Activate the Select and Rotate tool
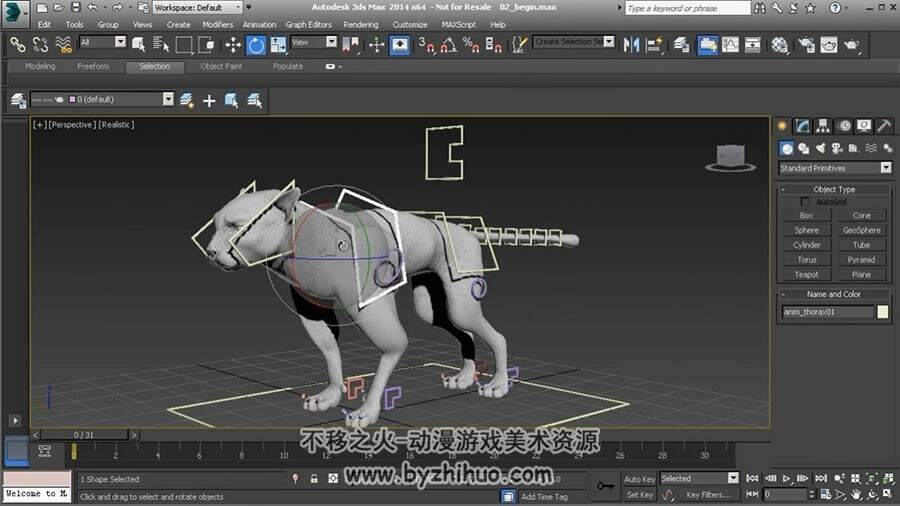This screenshot has height=506, width=900. pos(256,44)
